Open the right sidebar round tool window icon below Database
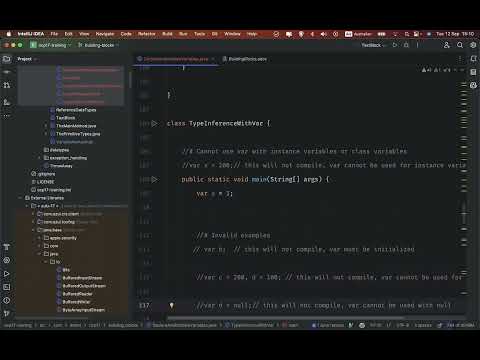480x360 pixels. point(473,85)
